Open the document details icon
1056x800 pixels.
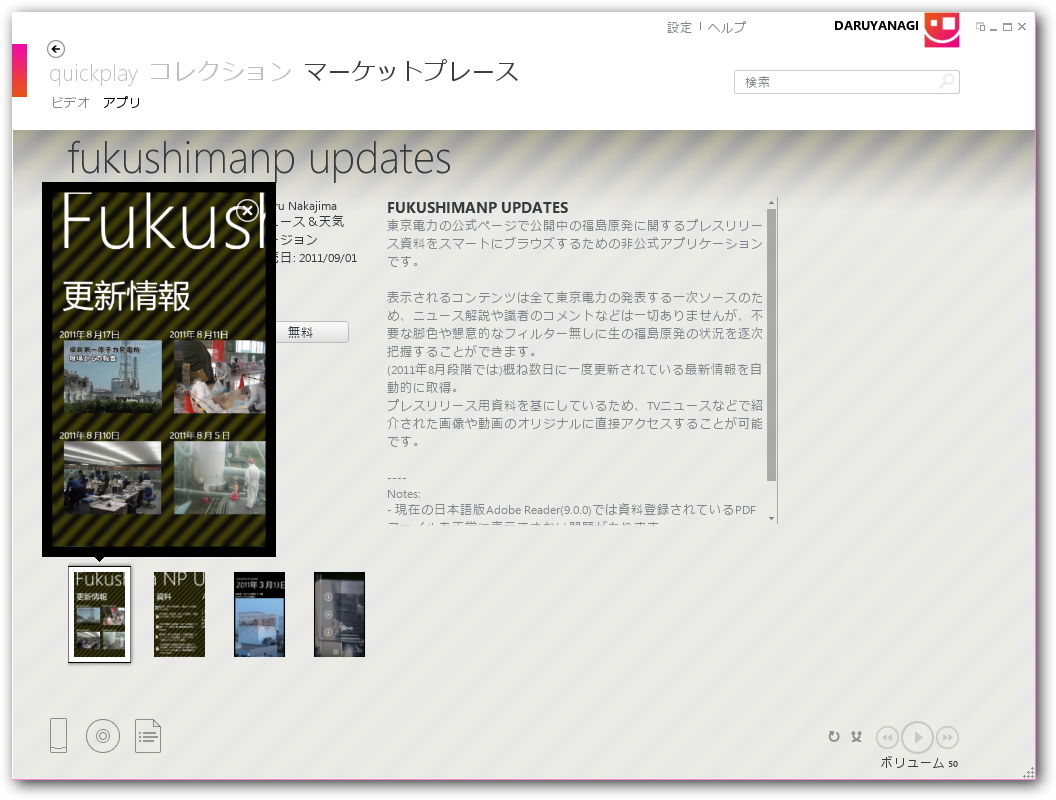[x=148, y=735]
